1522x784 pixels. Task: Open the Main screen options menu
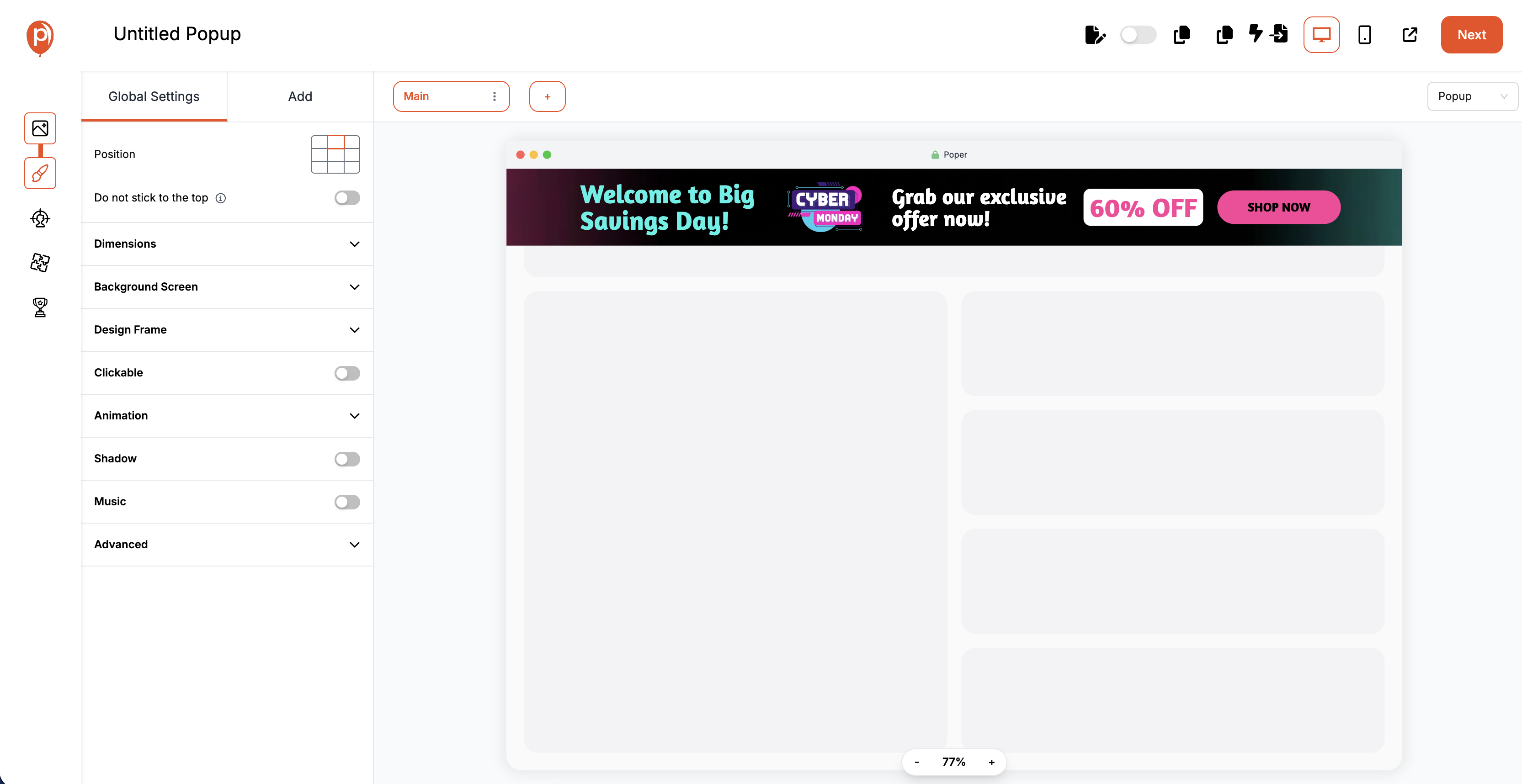pyautogui.click(x=495, y=95)
